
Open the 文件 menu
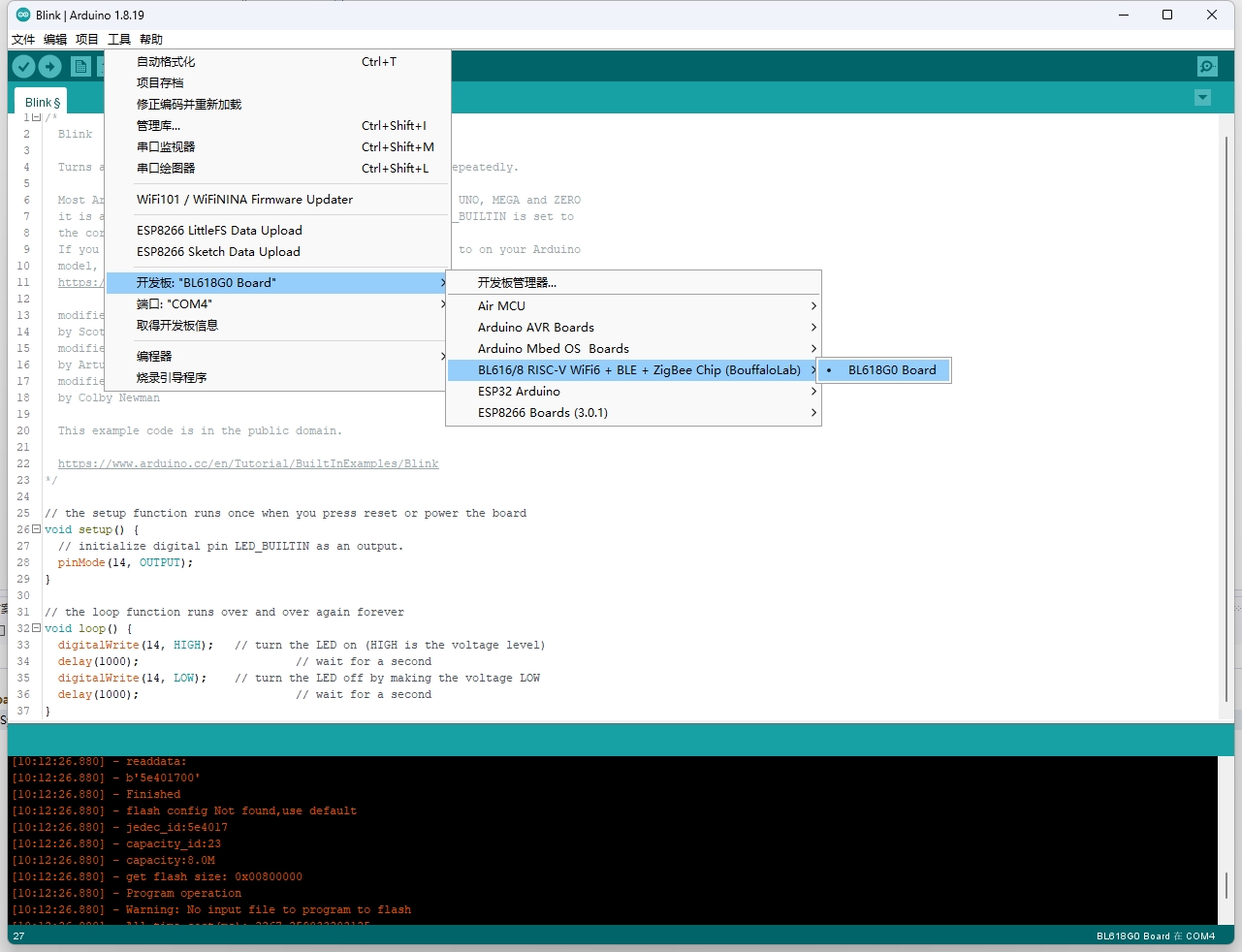(23, 40)
